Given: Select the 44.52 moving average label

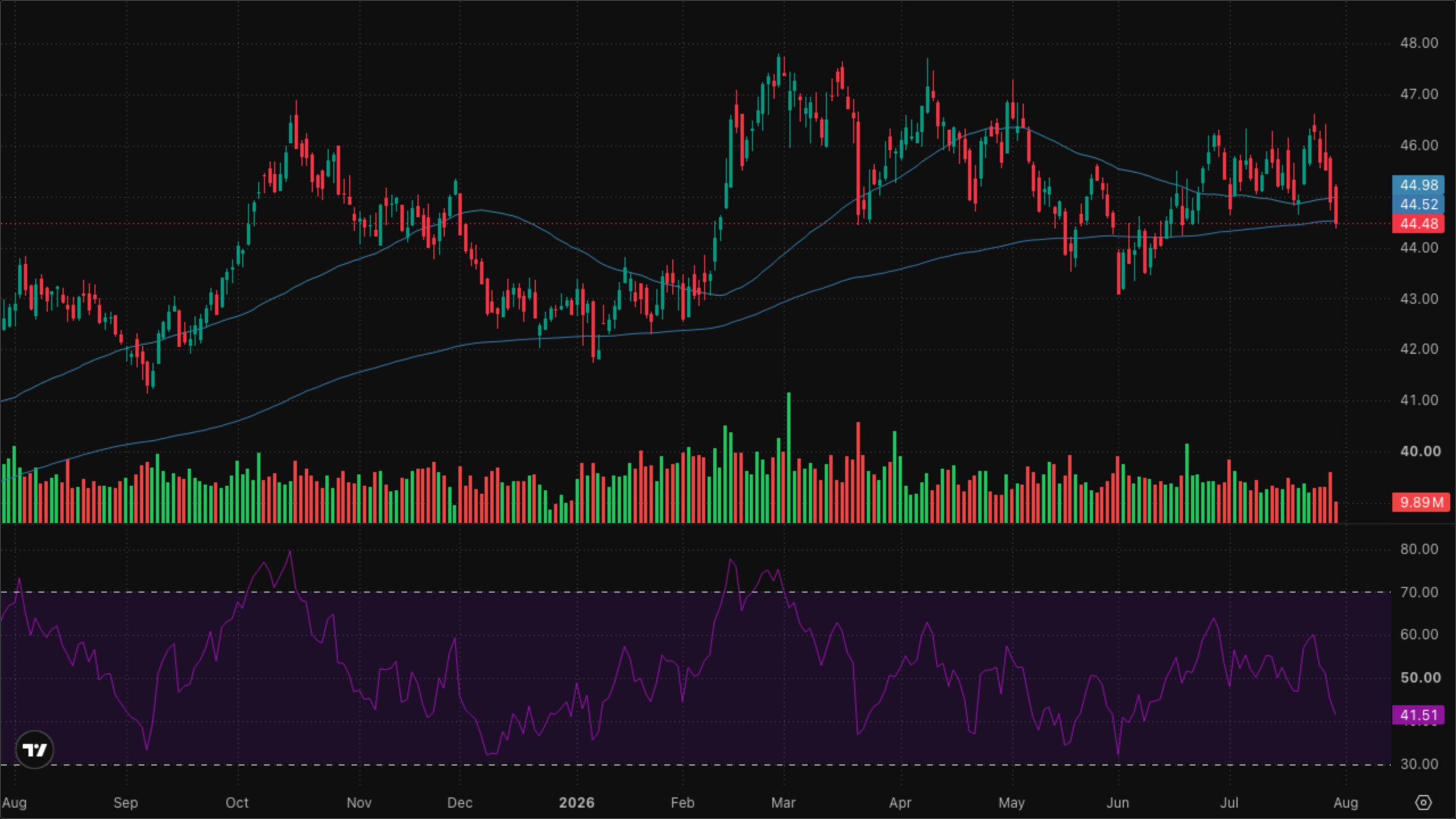Looking at the screenshot, I should point(1418,204).
